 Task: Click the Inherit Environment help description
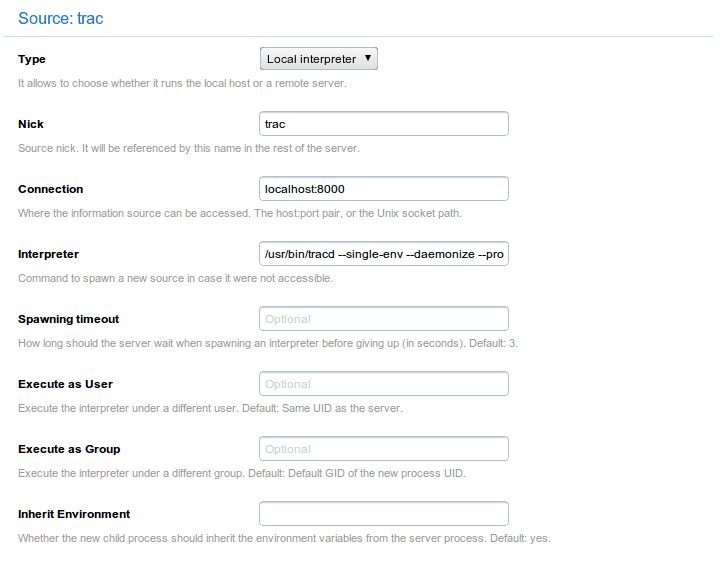click(x=284, y=538)
